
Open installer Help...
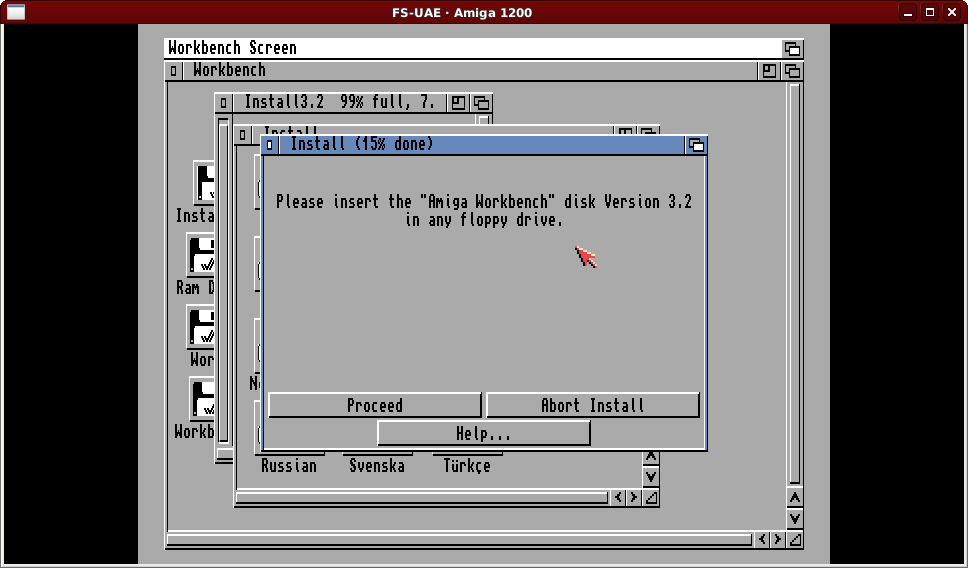(483, 433)
